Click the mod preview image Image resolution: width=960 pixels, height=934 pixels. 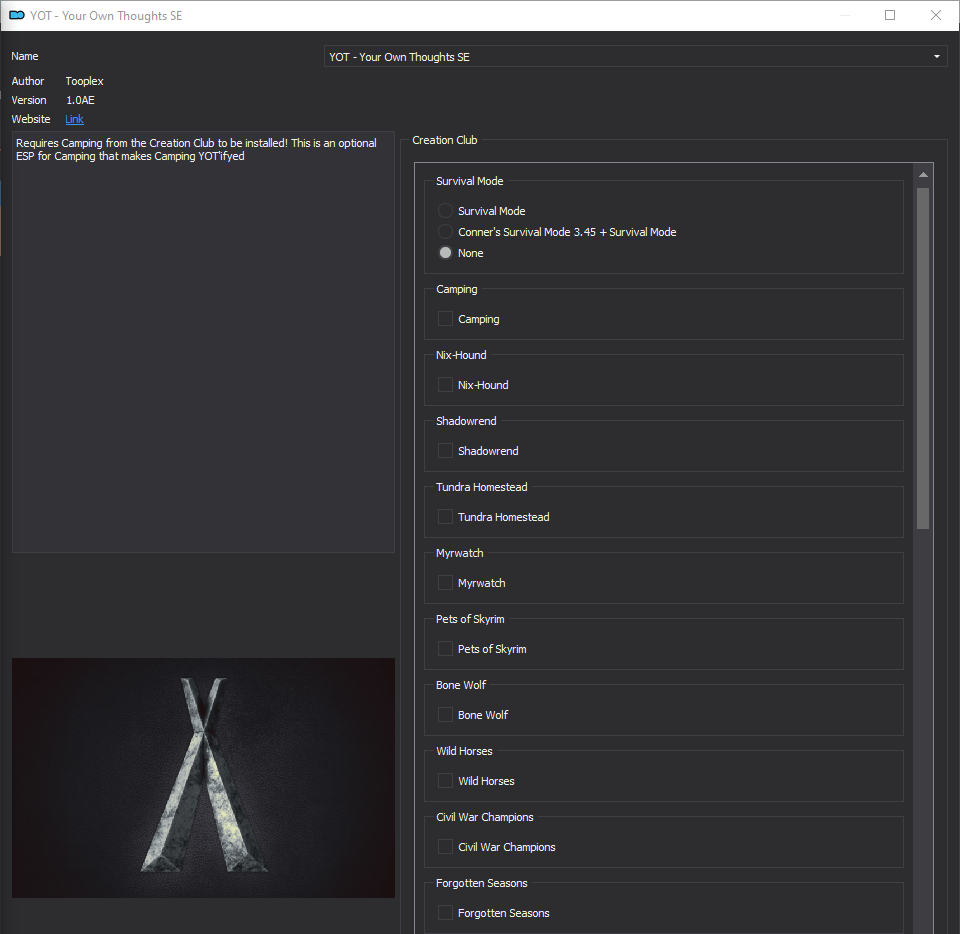pyautogui.click(x=203, y=778)
